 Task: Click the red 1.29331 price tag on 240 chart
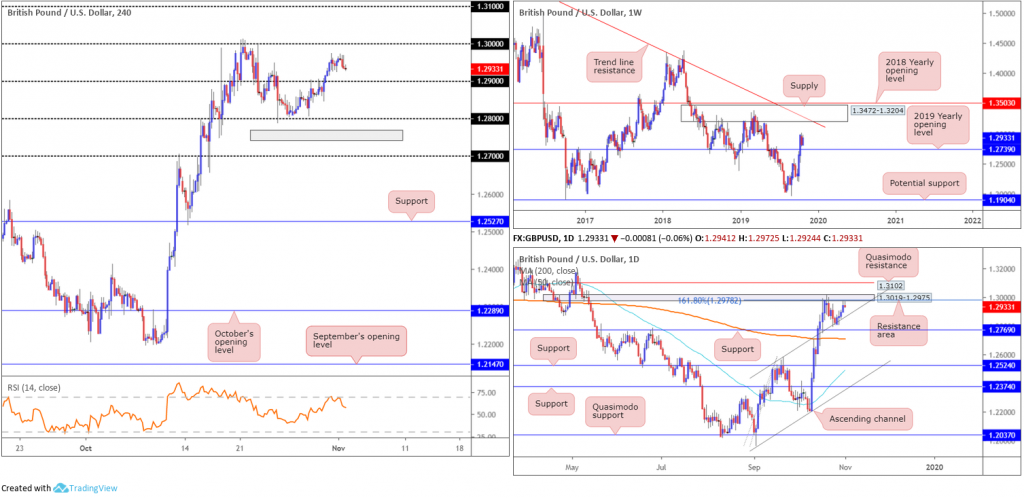click(x=488, y=68)
